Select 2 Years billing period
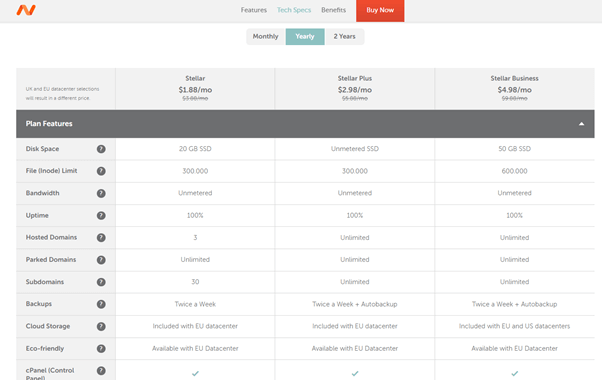Image resolution: width=602 pixels, height=380 pixels. point(344,36)
